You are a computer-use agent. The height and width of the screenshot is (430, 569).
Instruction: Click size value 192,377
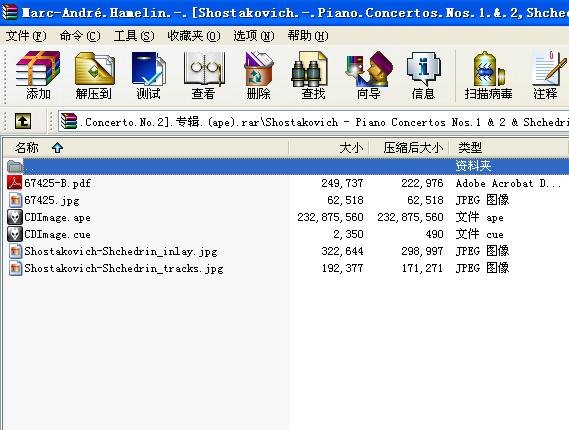[x=342, y=269]
